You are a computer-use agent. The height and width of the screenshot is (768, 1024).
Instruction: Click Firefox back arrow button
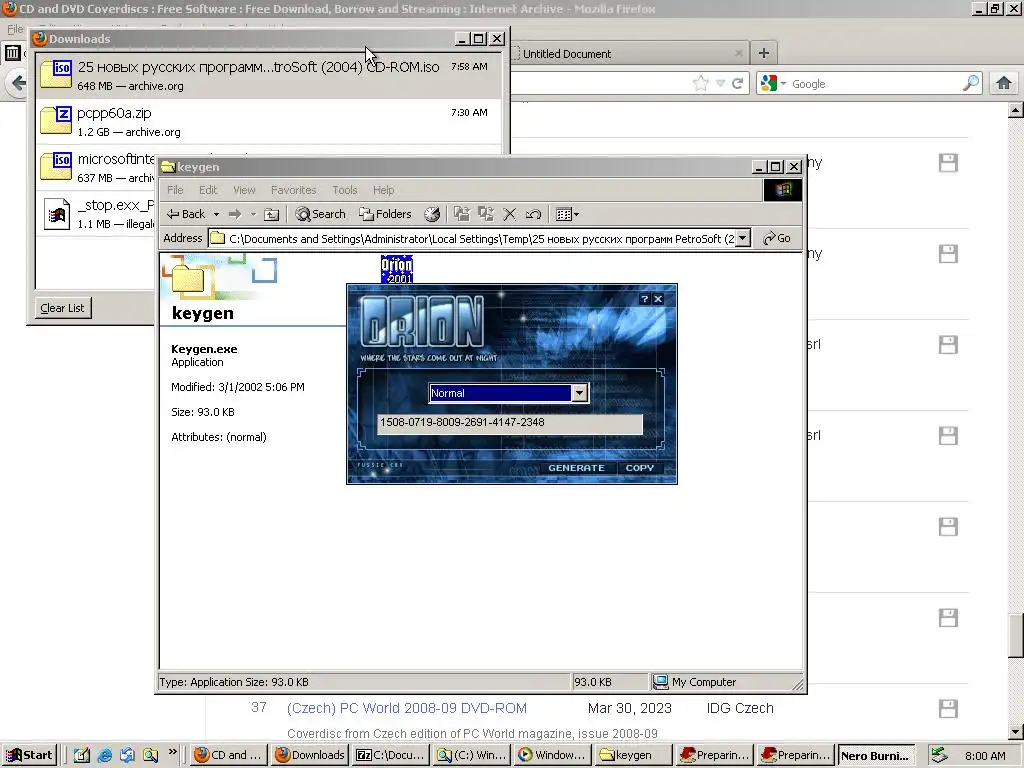point(18,83)
